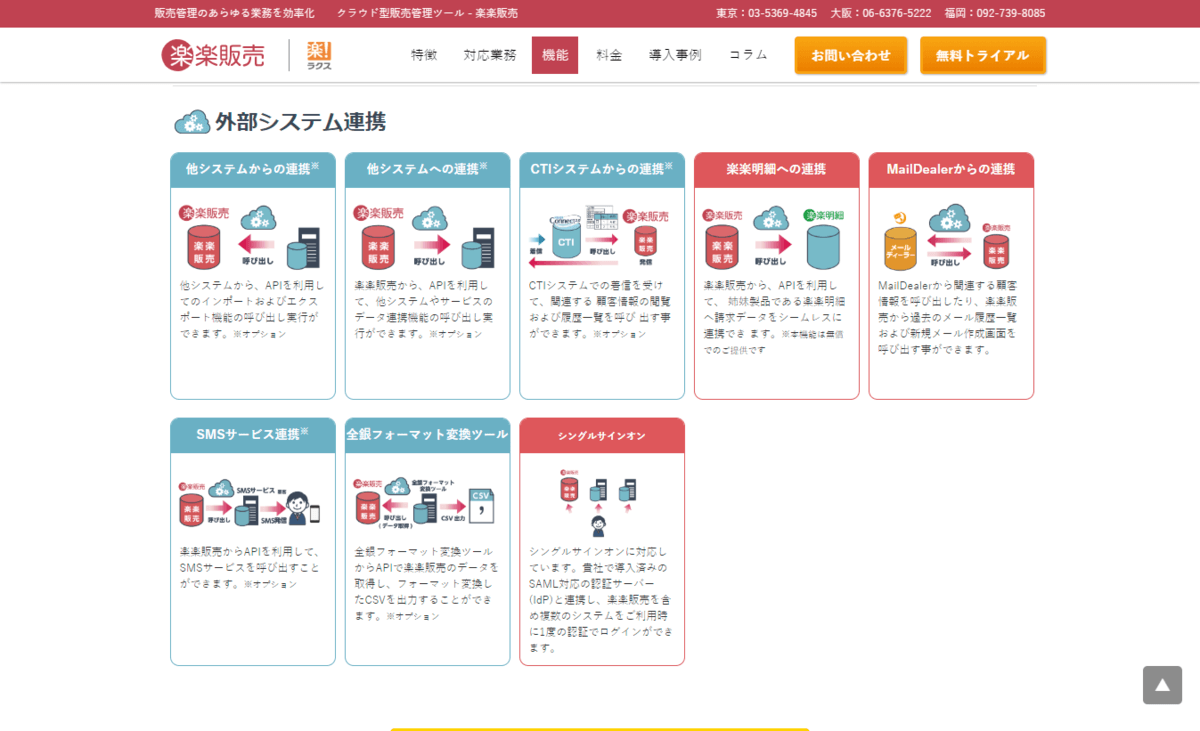Click the 他システムへの連携 card header

pyautogui.click(x=427, y=169)
